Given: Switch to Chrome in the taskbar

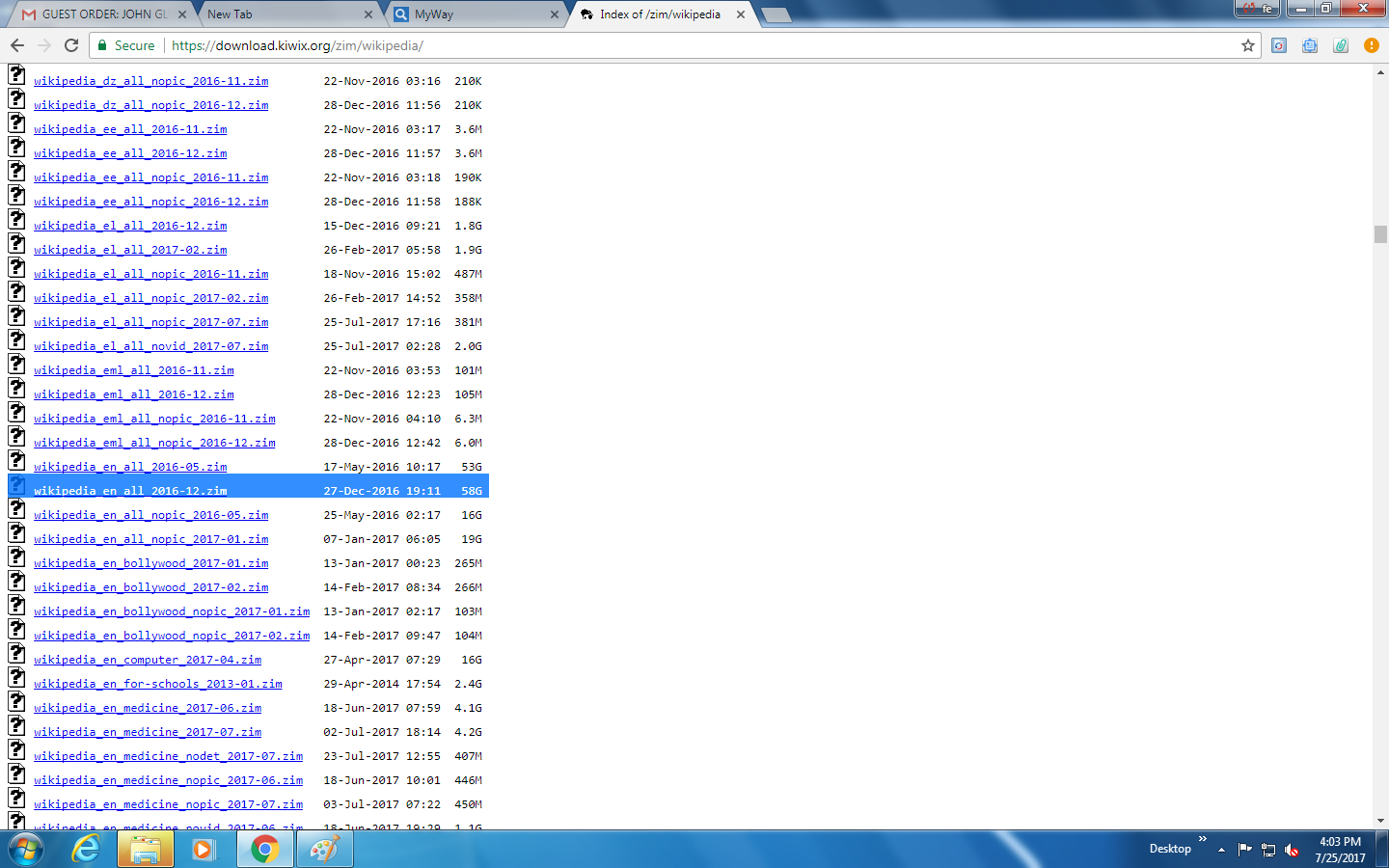Looking at the screenshot, I should pyautogui.click(x=264, y=849).
